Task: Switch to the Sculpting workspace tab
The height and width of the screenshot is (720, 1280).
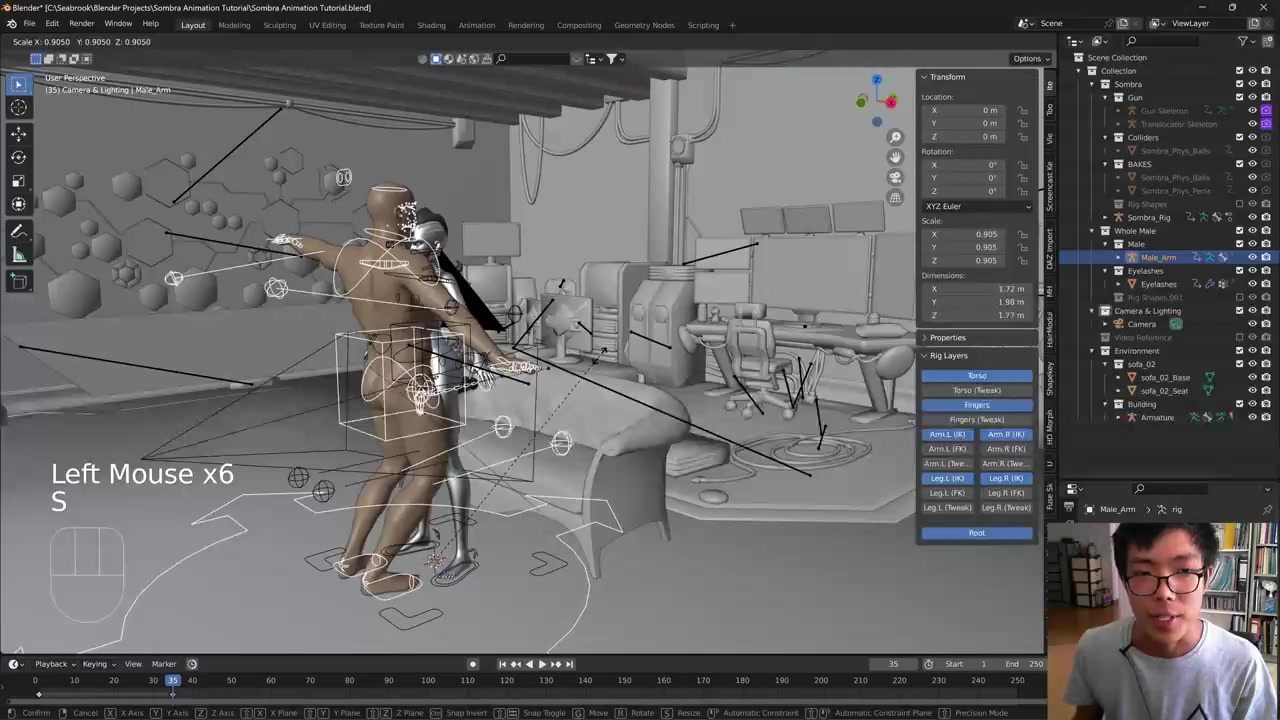Action: pos(279,25)
